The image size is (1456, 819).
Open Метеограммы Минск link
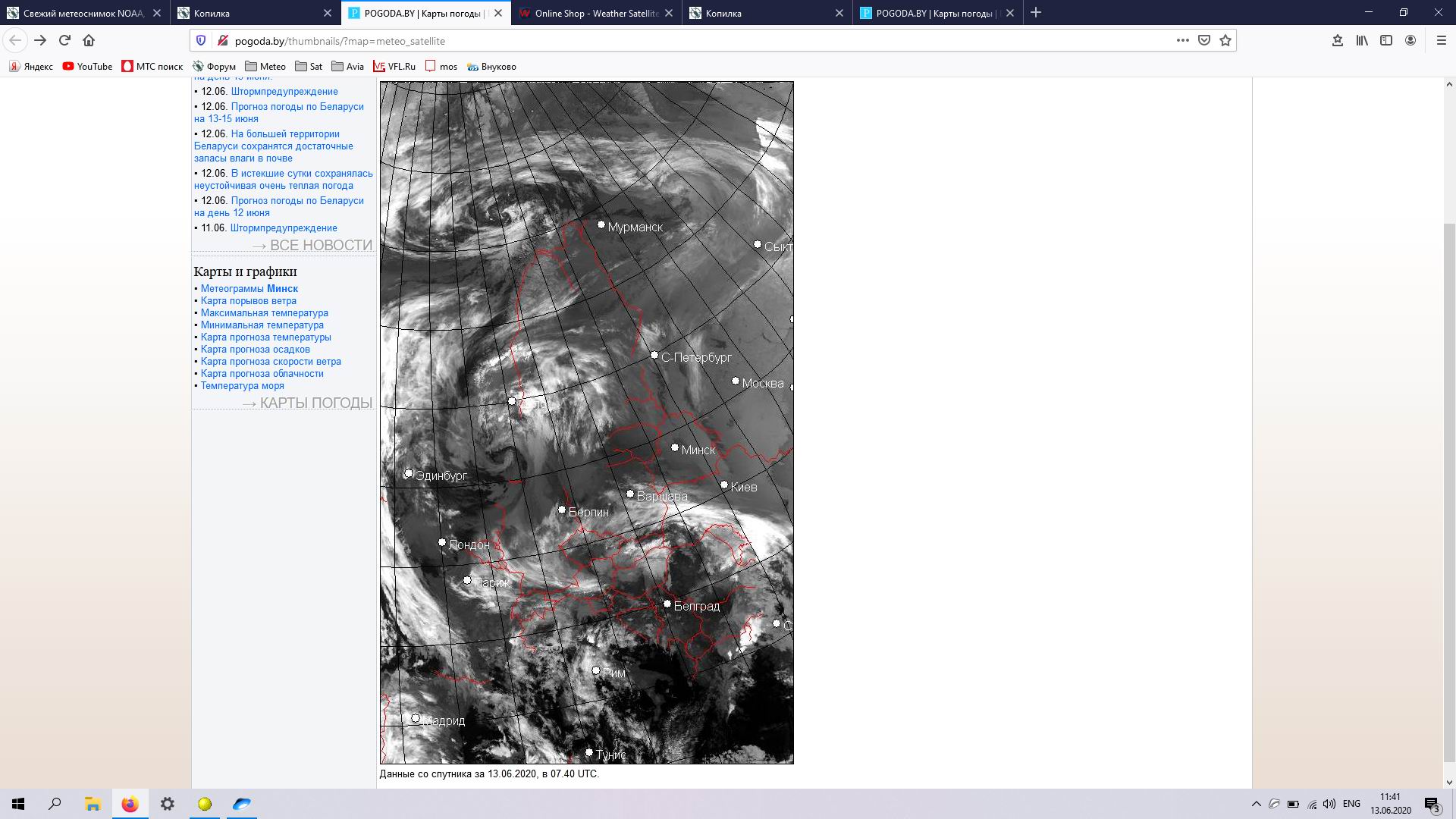pyautogui.click(x=249, y=289)
